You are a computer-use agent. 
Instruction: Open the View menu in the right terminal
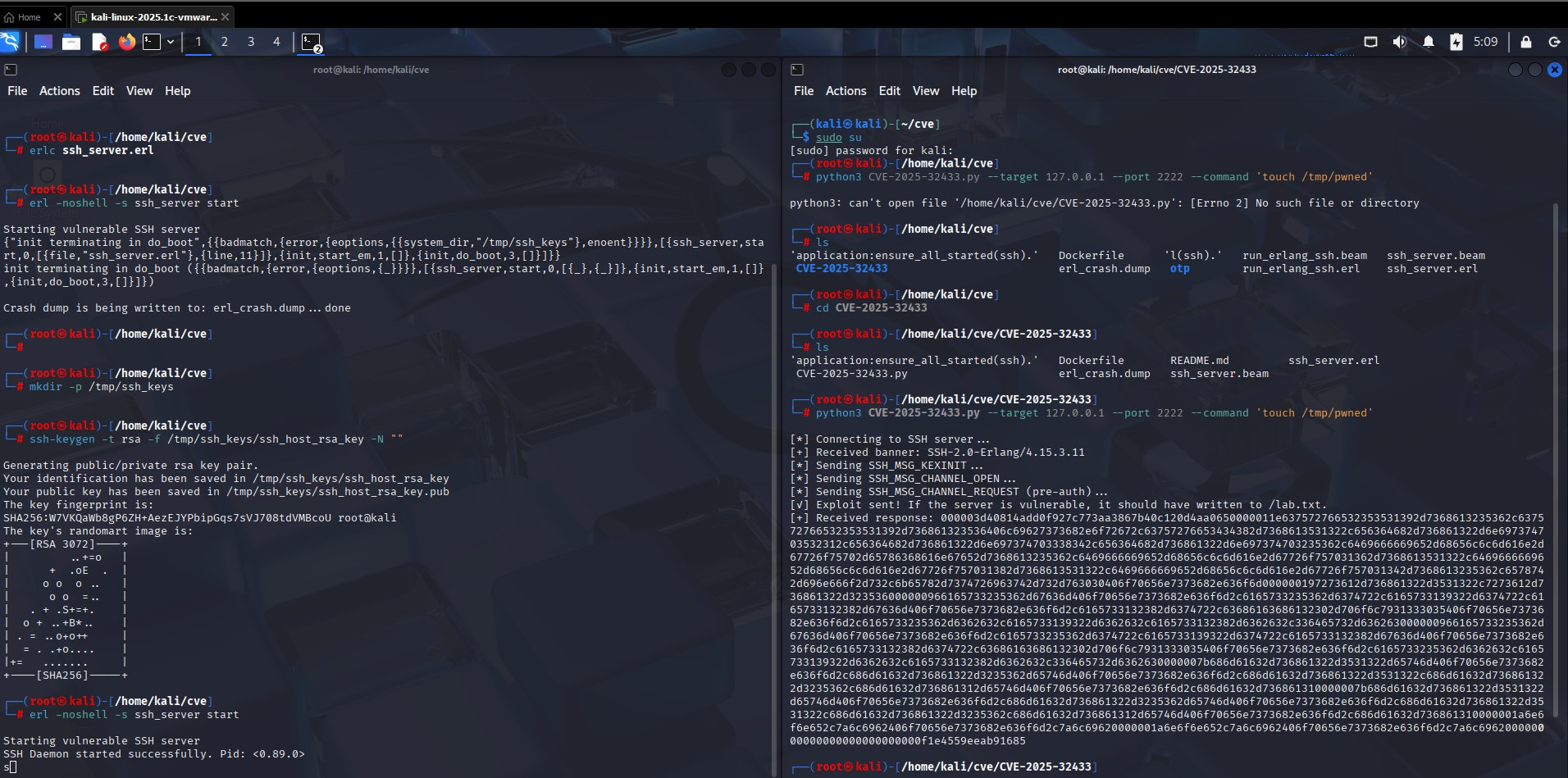coord(925,90)
